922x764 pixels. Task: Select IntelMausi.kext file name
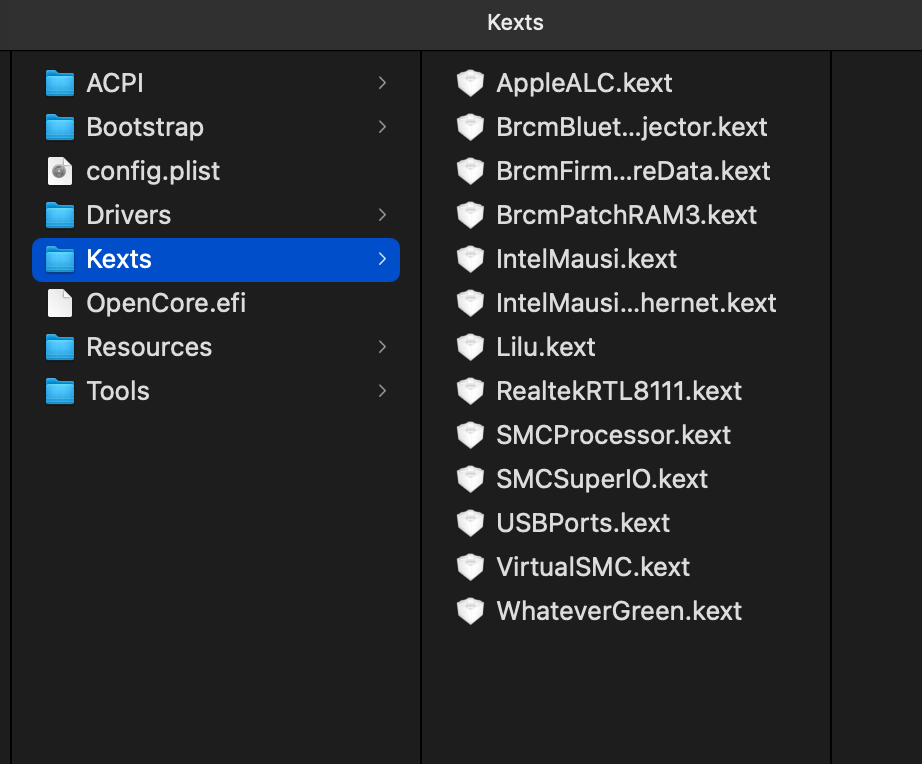click(x=586, y=259)
